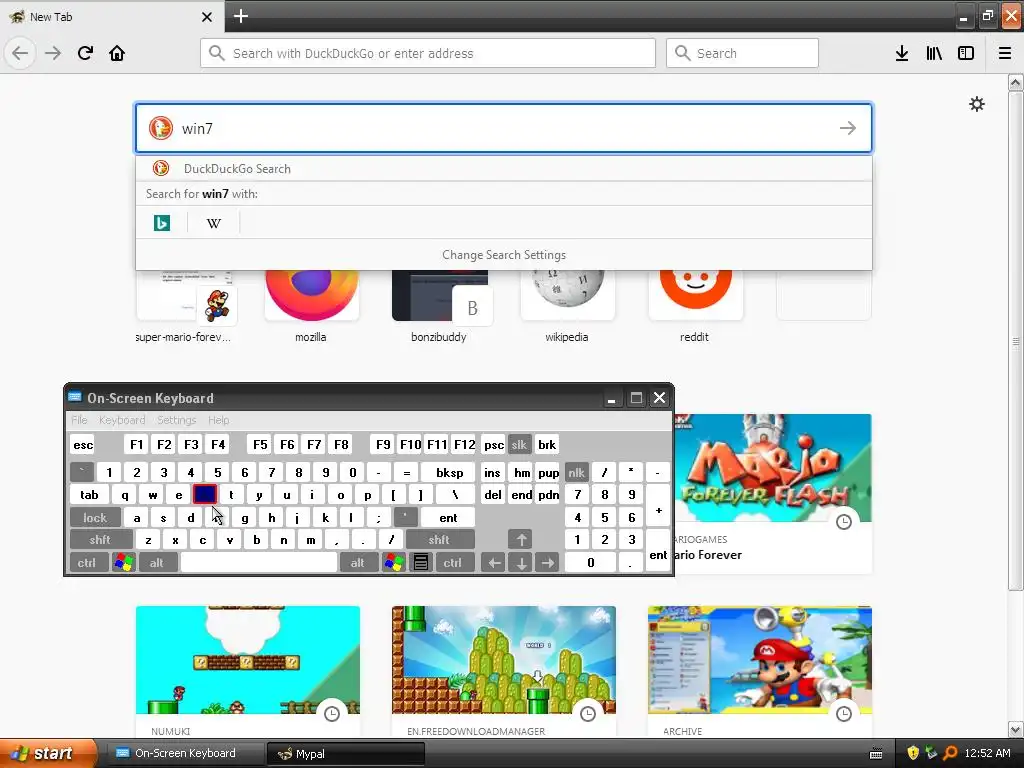Open the File menu in On-Screen Keyboard
This screenshot has width=1024, height=768.
pos(79,420)
